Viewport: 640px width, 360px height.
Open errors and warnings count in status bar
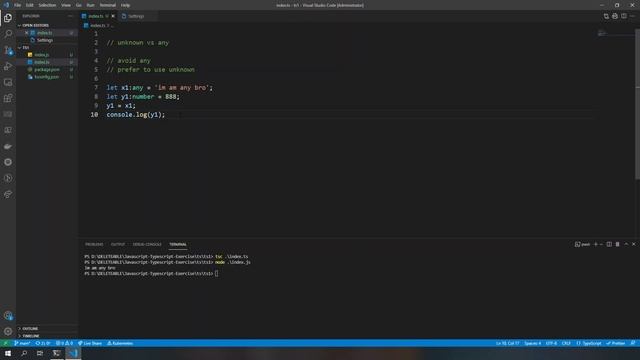[64, 343]
